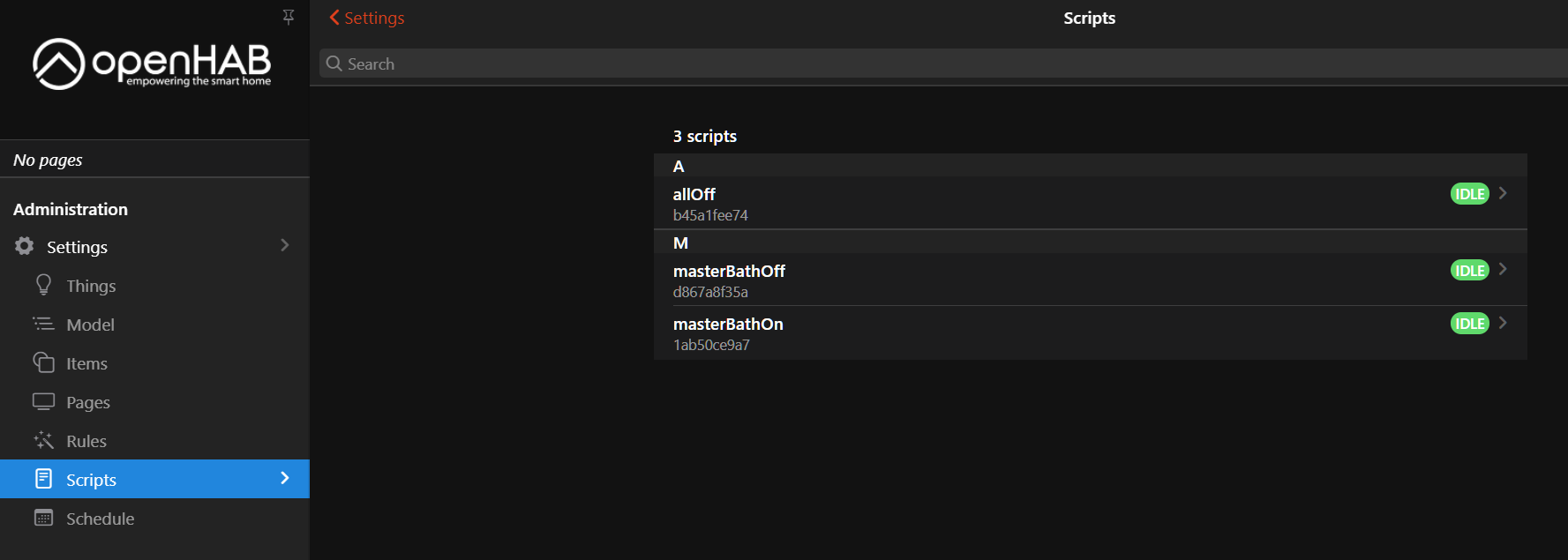The width and height of the screenshot is (1568, 560).
Task: Click the pin sidebar icon
Action: (288, 17)
